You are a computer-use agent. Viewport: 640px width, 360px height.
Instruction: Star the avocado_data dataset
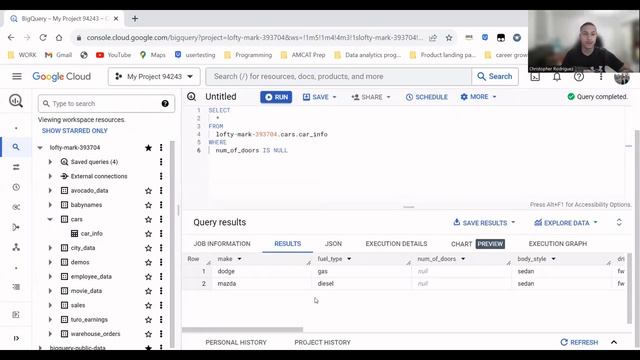point(148,191)
